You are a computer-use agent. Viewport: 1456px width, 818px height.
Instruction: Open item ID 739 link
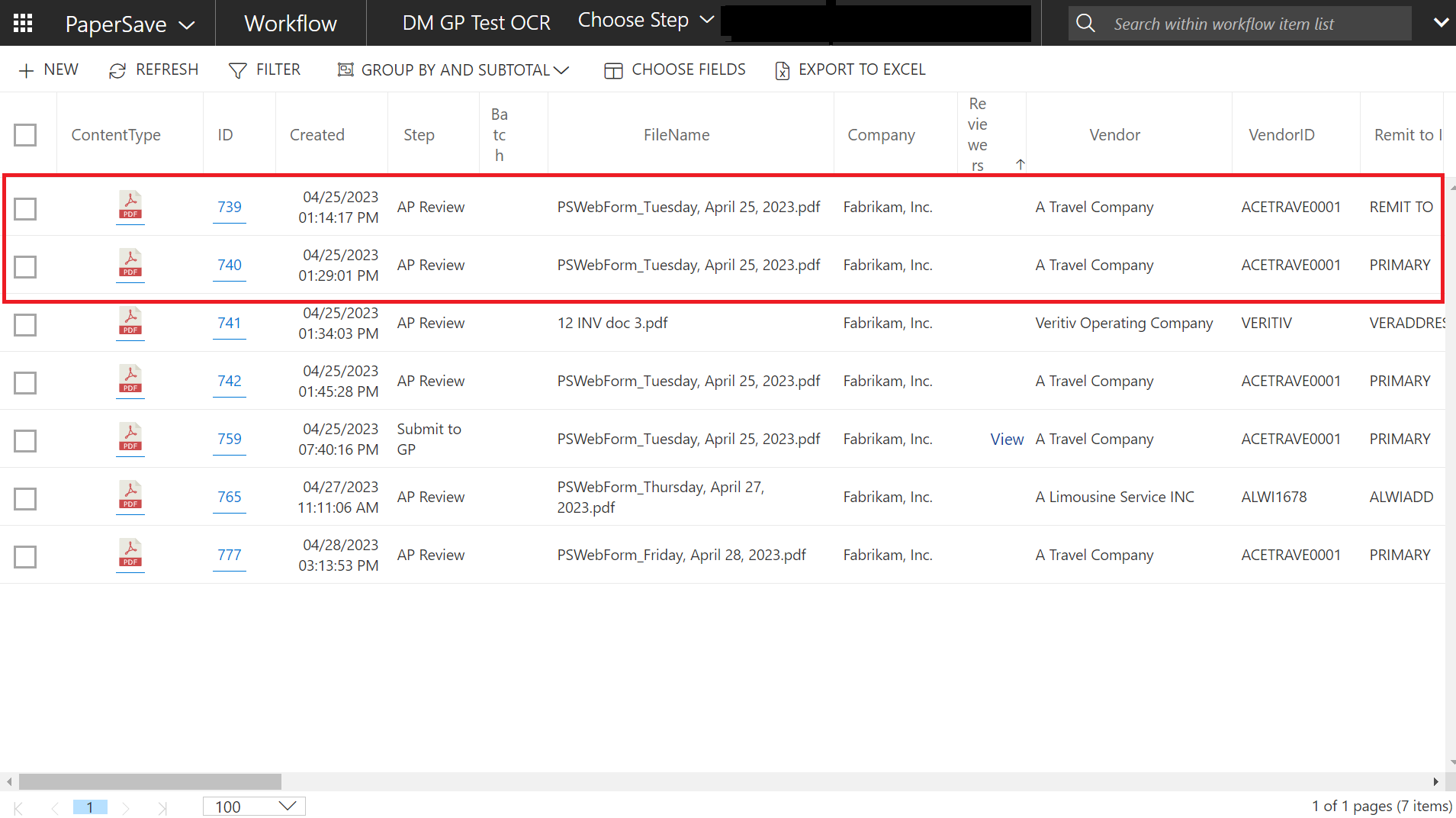[229, 207]
